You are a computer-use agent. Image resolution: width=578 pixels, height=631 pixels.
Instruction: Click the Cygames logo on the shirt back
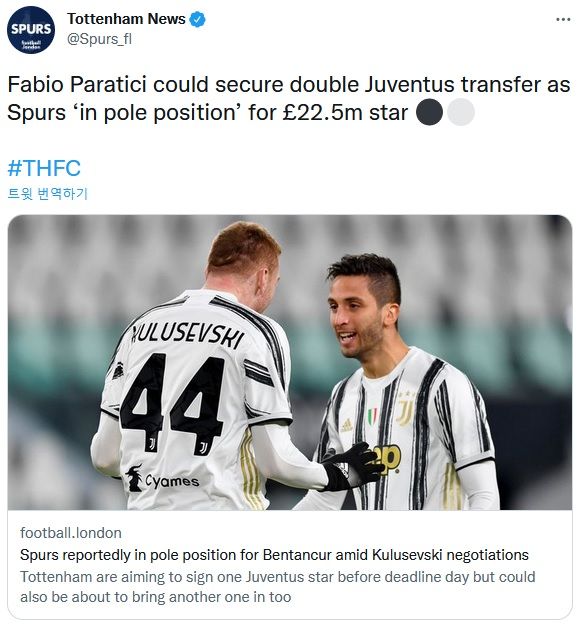coord(162,479)
